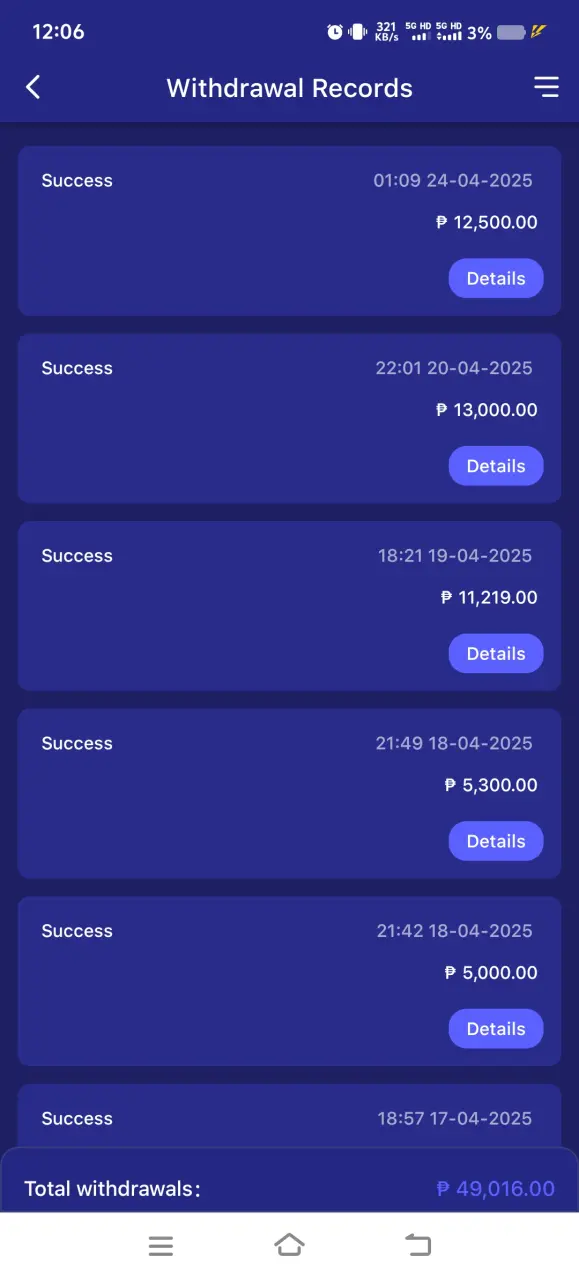Tap the Android home navigation icon
The image size is (579, 1280).
289,1245
